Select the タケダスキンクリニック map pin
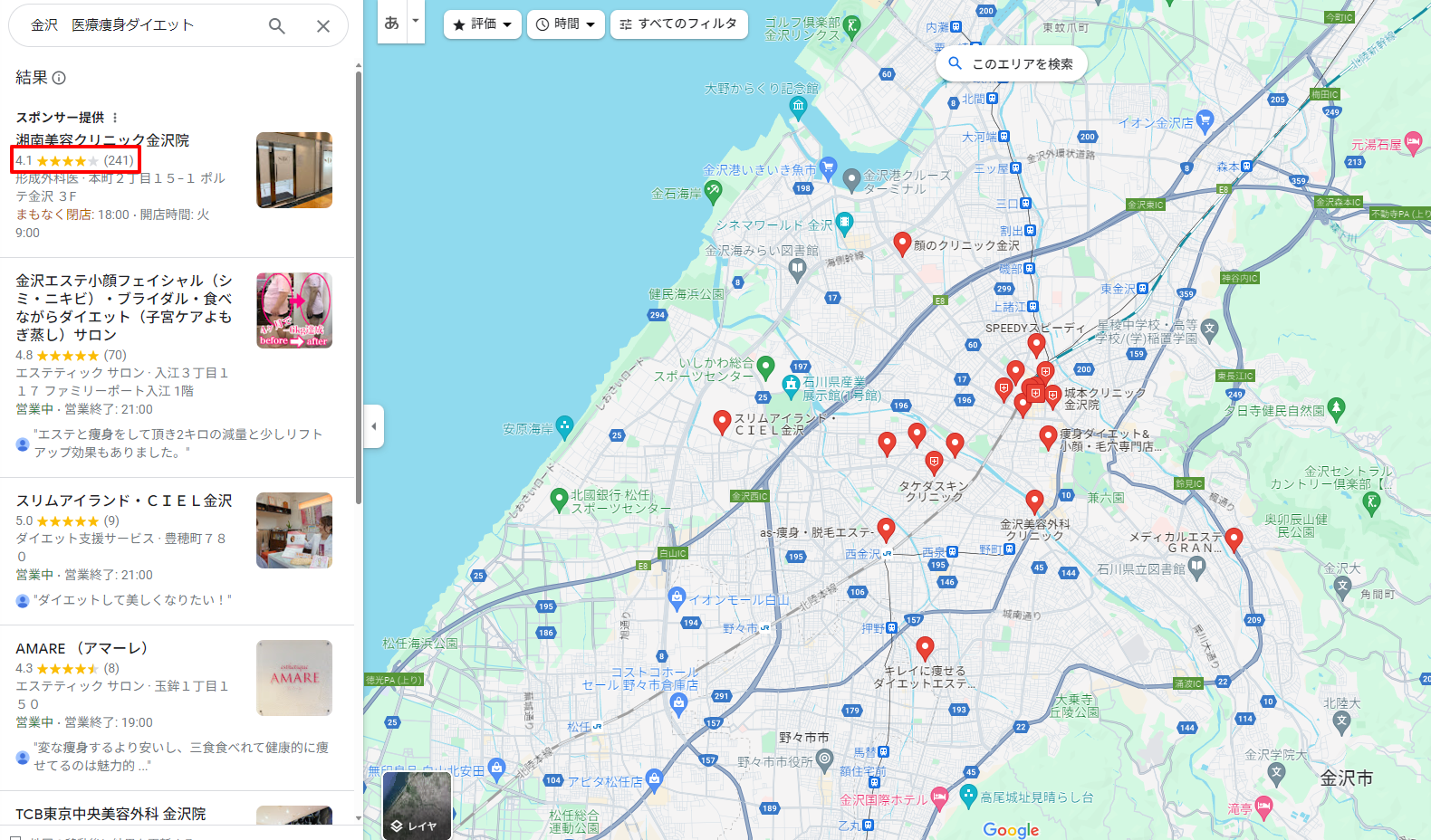 934,464
